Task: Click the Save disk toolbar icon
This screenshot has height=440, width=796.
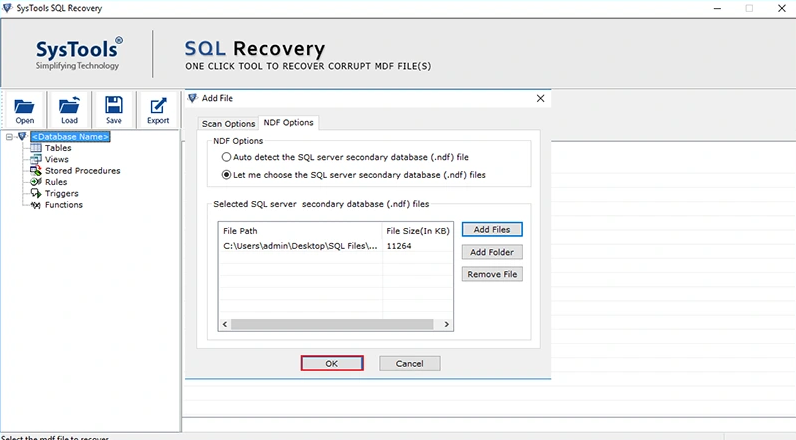Action: coord(114,105)
